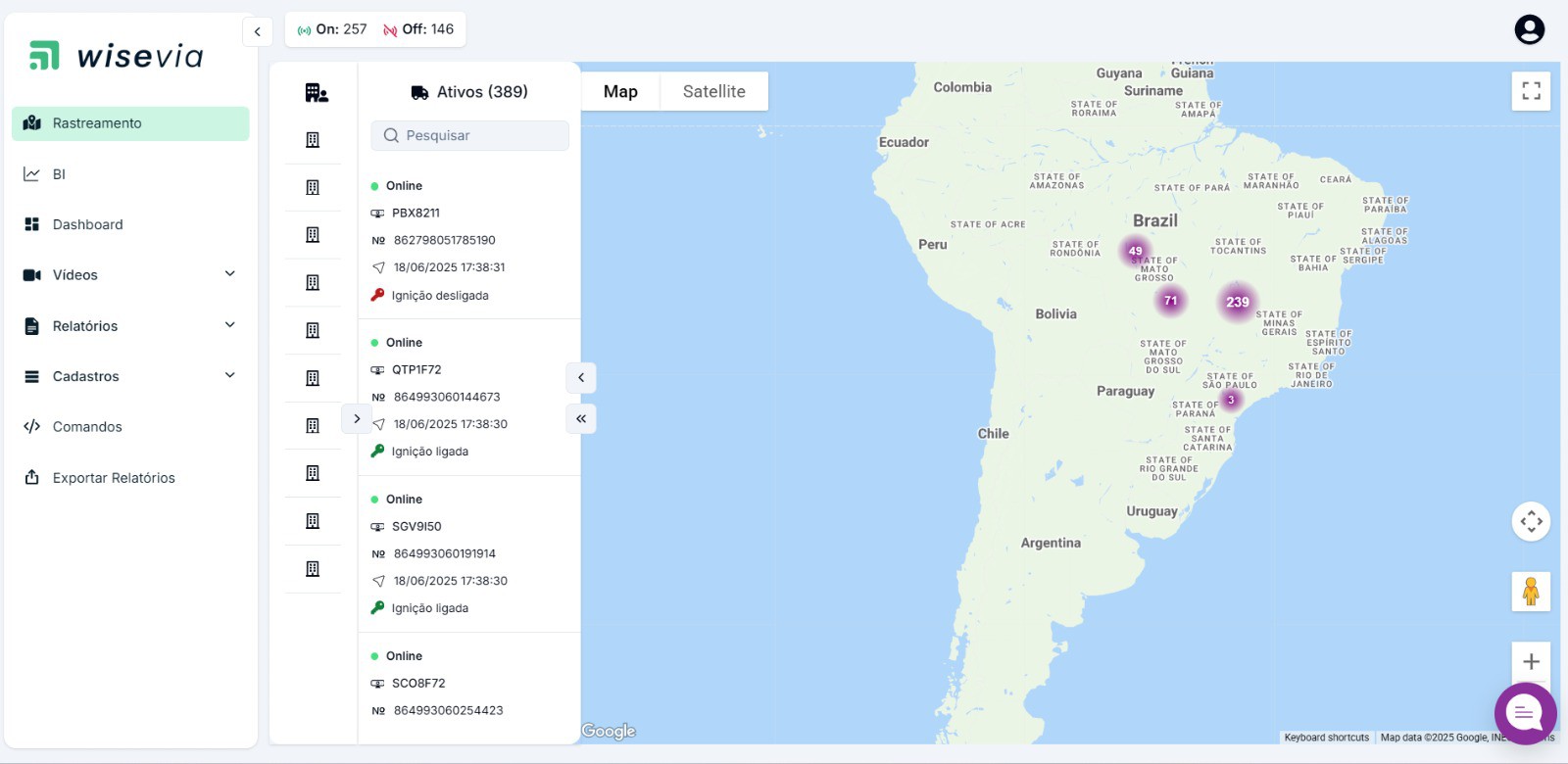Click the 71 vehicle cluster marker

click(x=1170, y=301)
